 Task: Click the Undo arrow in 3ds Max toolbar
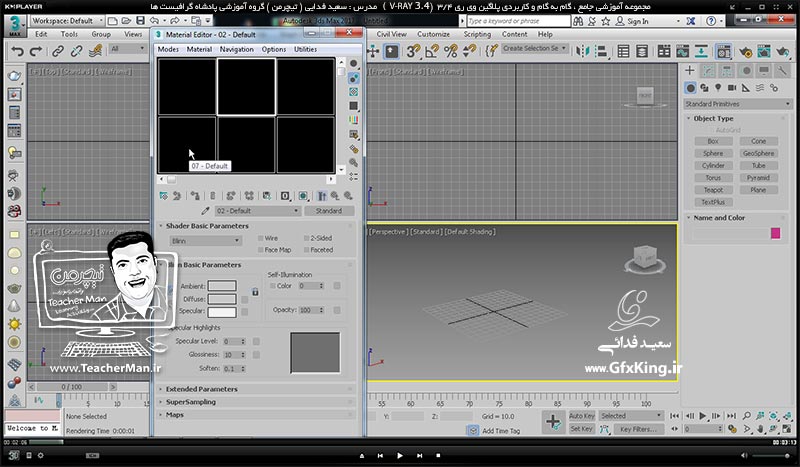click(17, 51)
